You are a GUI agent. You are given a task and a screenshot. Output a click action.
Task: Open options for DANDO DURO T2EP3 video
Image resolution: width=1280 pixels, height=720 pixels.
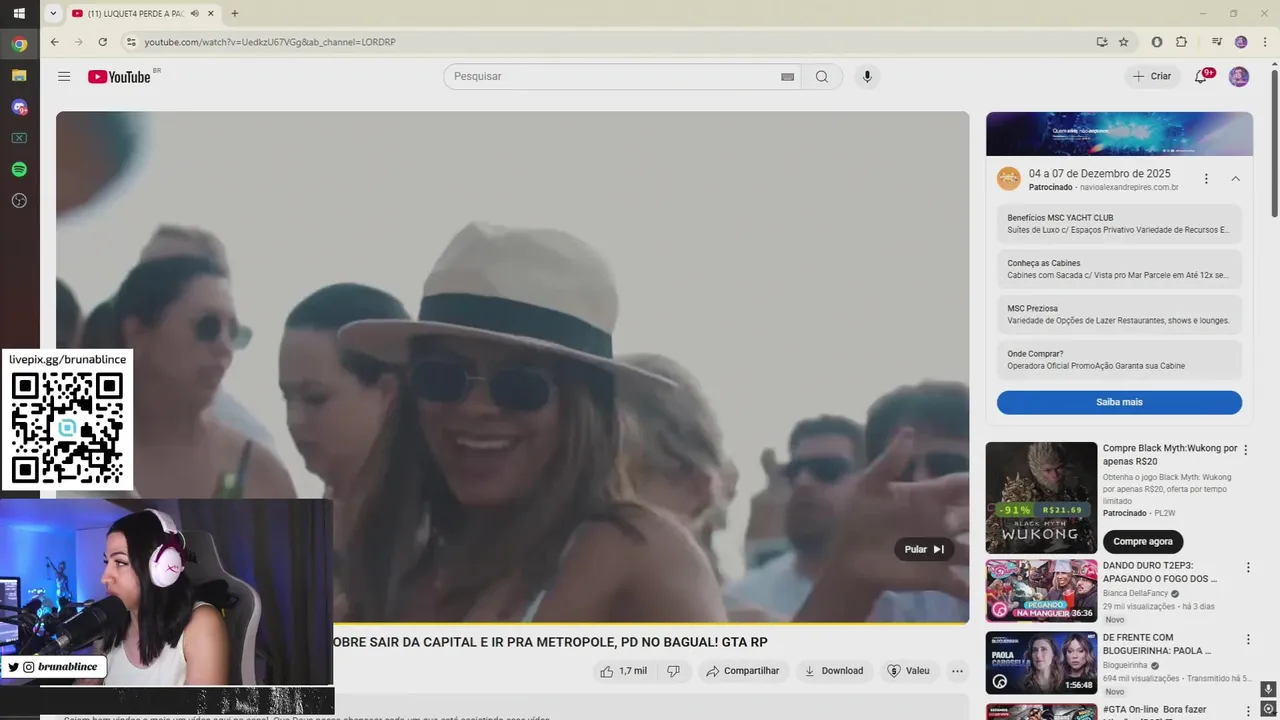(1248, 568)
